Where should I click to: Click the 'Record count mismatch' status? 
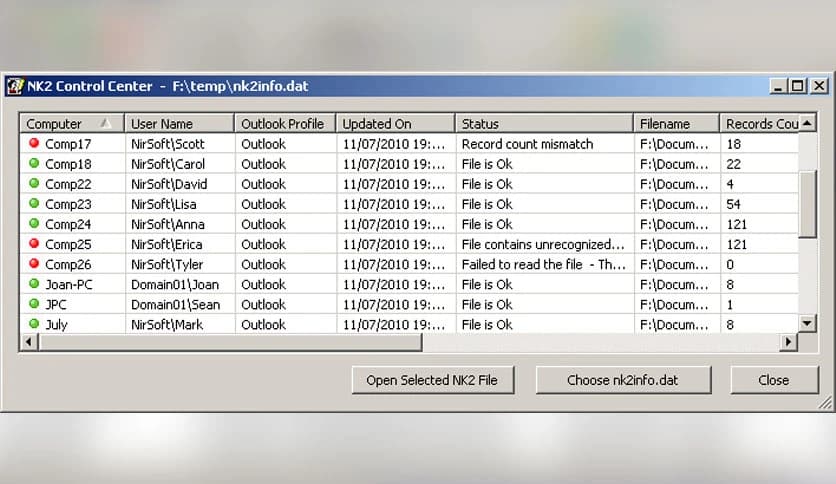click(527, 144)
